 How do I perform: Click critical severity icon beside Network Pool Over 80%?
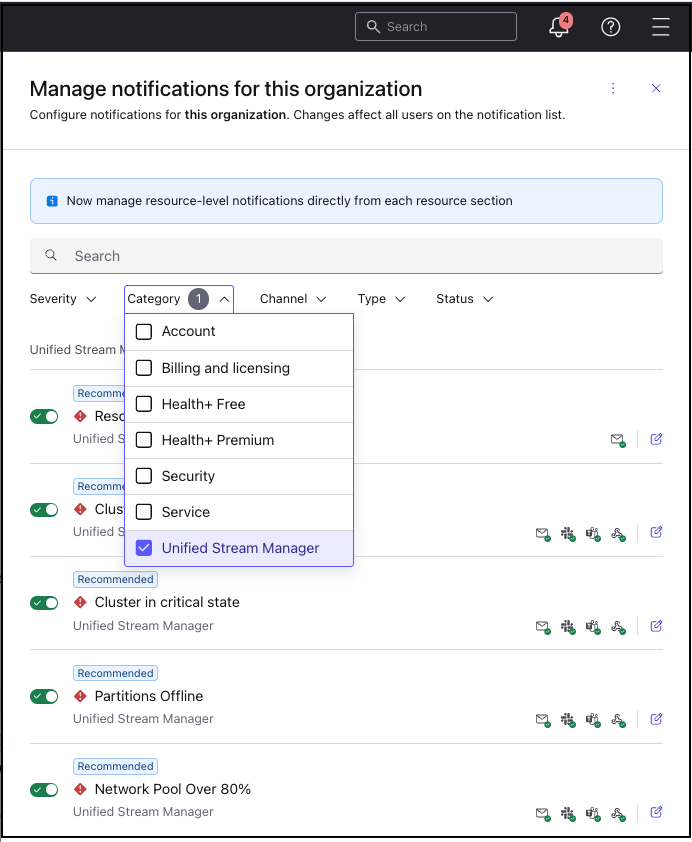tap(80, 789)
